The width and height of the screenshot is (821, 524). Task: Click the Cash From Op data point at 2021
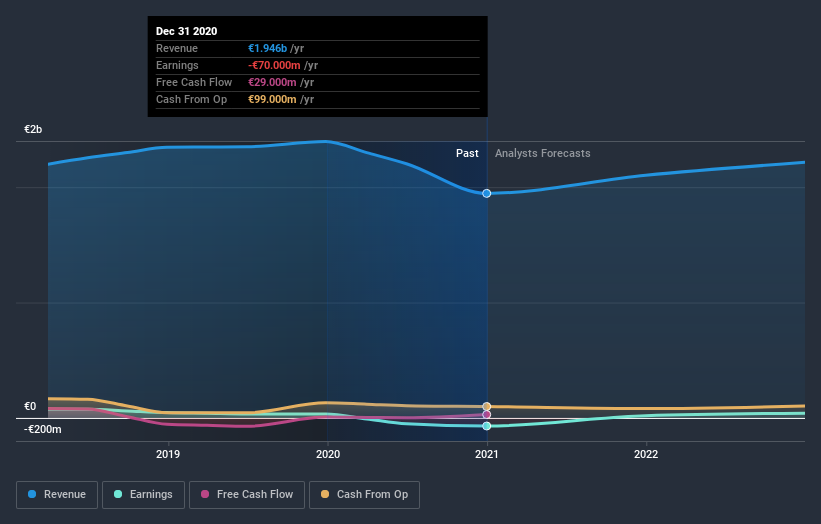click(x=486, y=406)
